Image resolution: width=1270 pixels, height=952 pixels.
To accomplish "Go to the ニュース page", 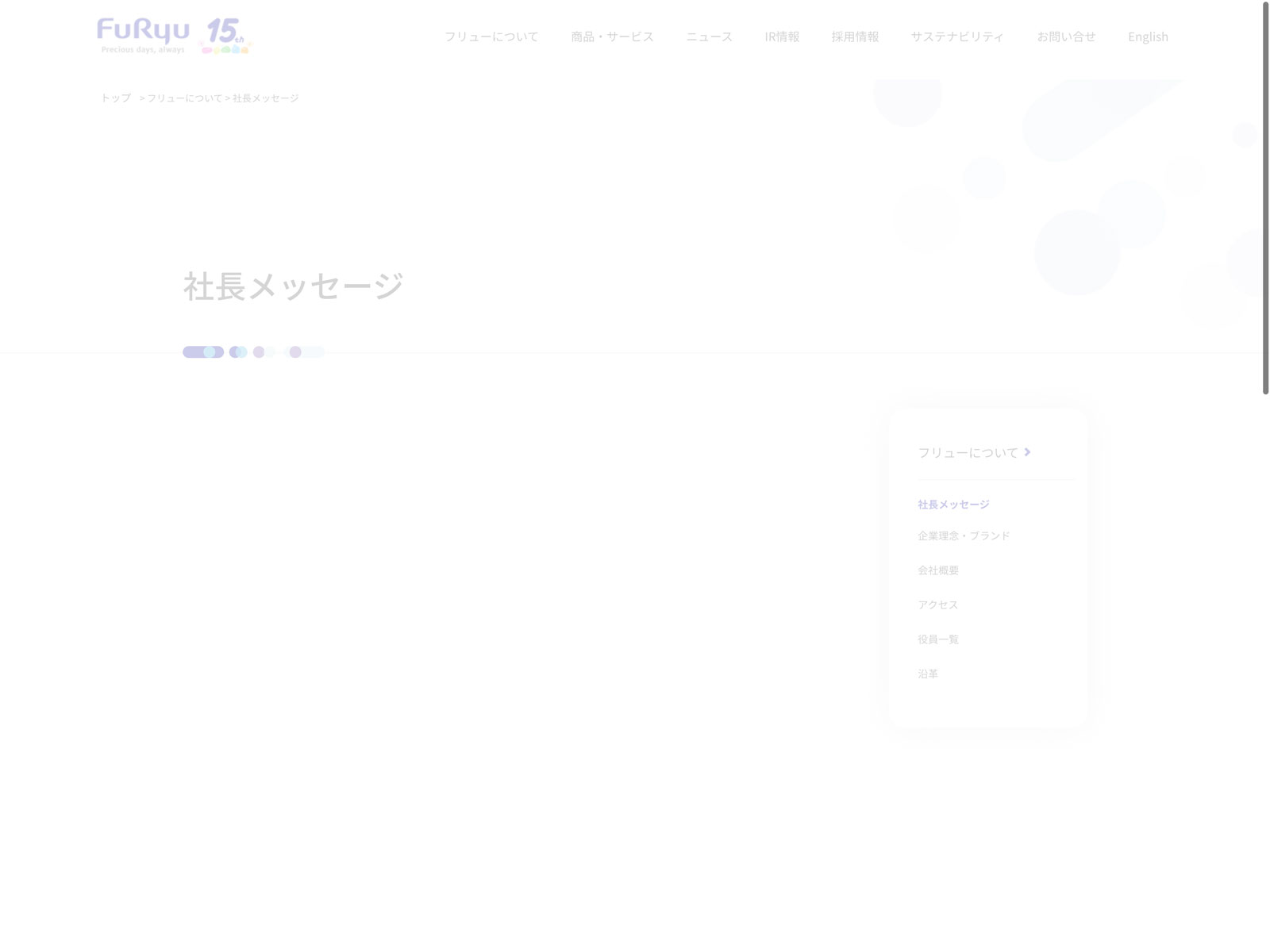I will (709, 36).
